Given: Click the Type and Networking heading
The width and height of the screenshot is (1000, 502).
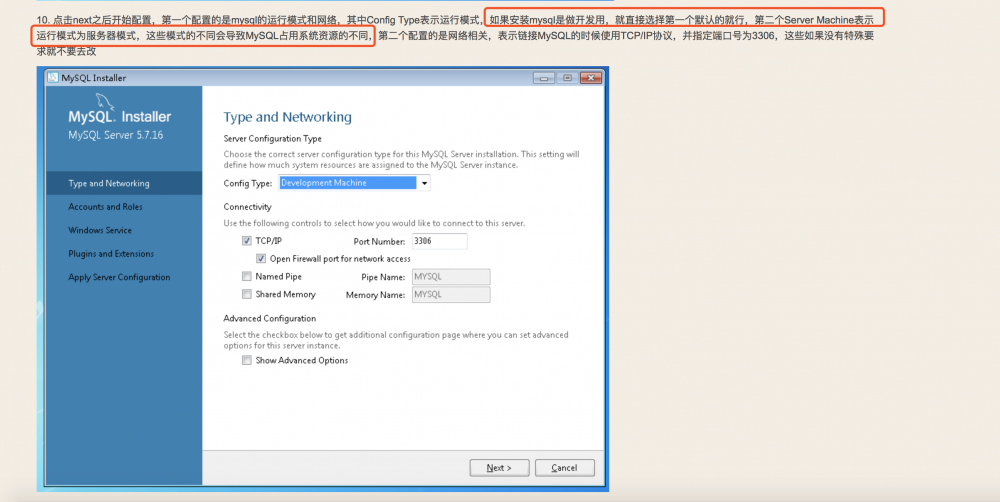Looking at the screenshot, I should tap(288, 117).
